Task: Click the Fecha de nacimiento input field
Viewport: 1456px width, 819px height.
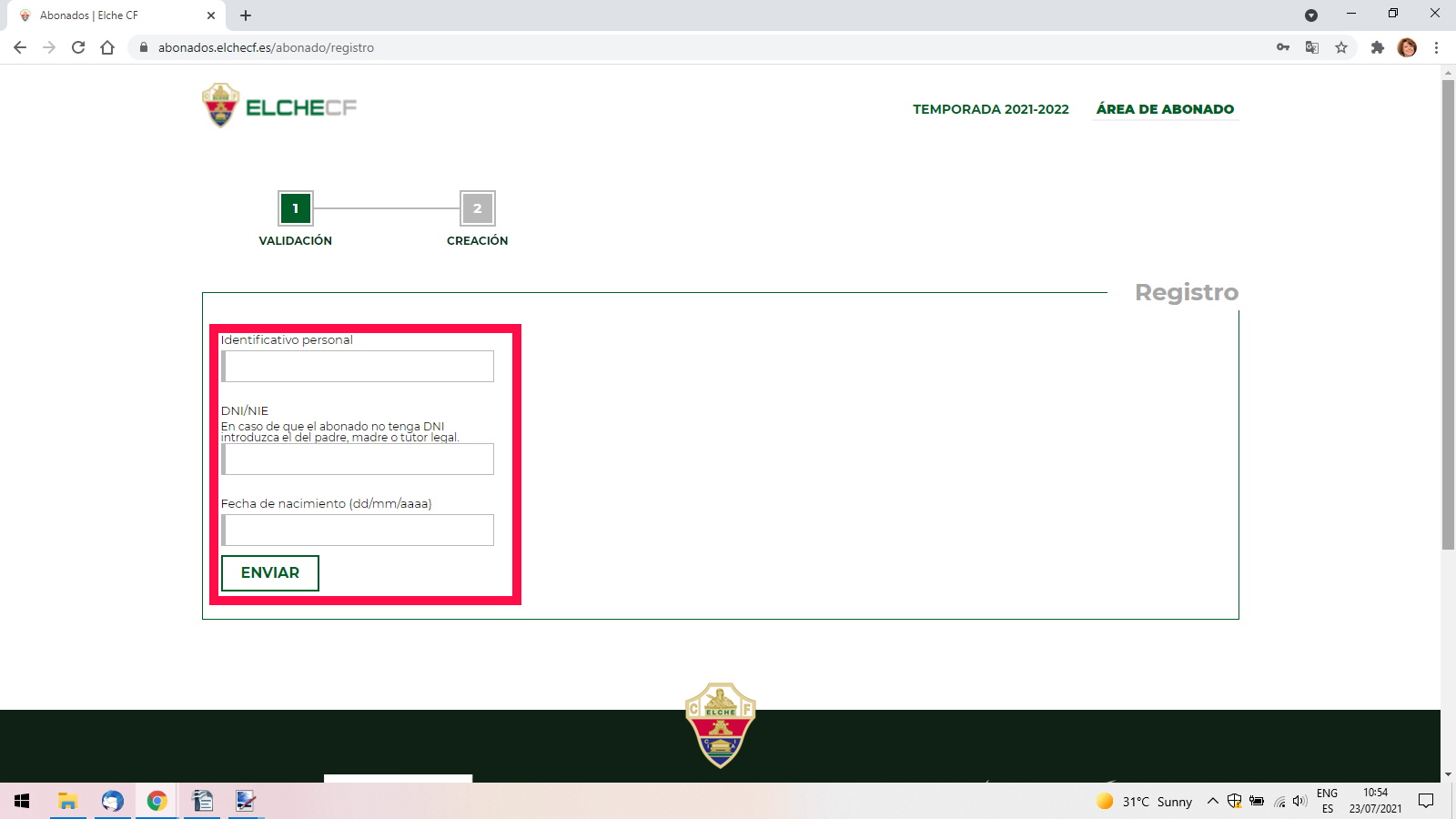Action: click(x=358, y=529)
